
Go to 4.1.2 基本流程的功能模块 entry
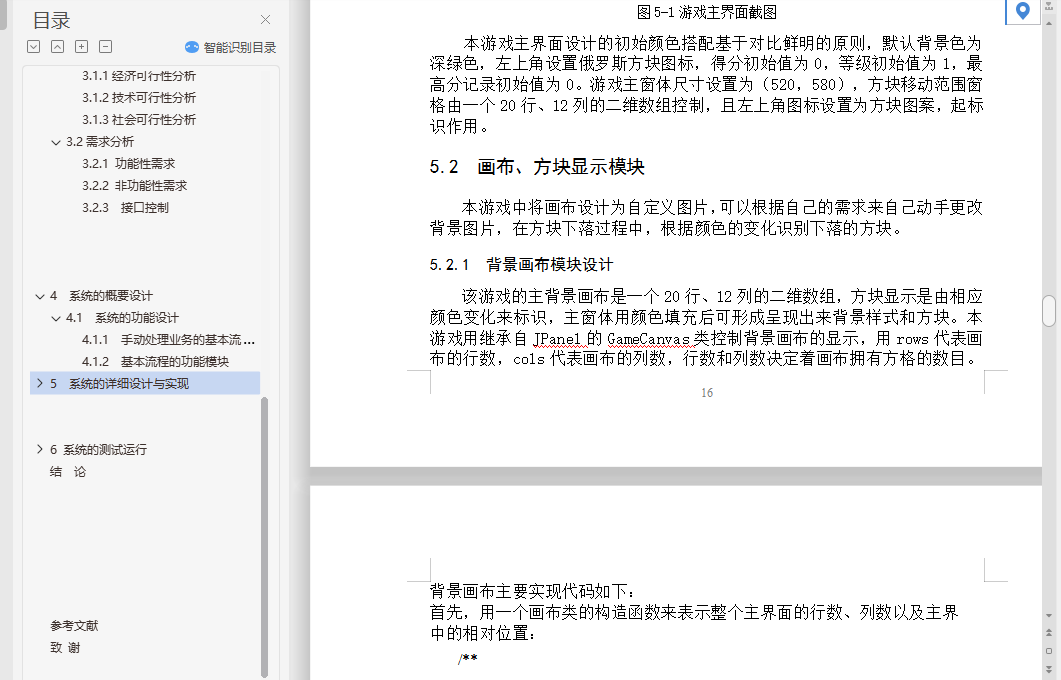click(155, 361)
